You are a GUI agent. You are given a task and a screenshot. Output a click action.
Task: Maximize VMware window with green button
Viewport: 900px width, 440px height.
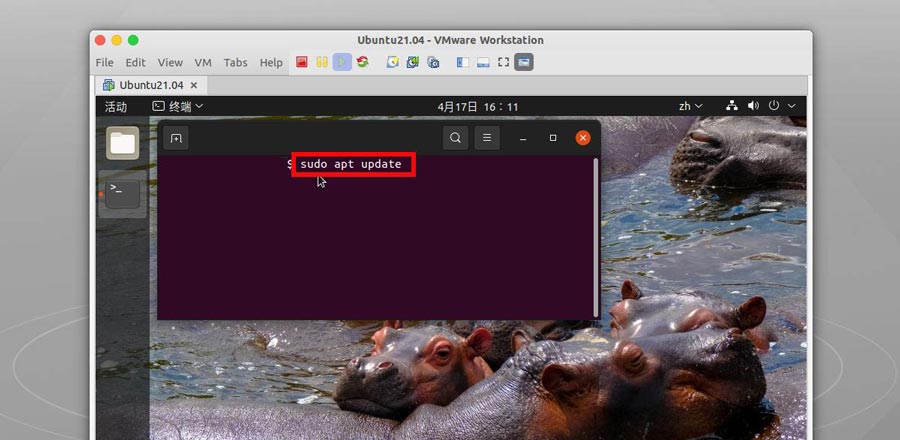(133, 40)
